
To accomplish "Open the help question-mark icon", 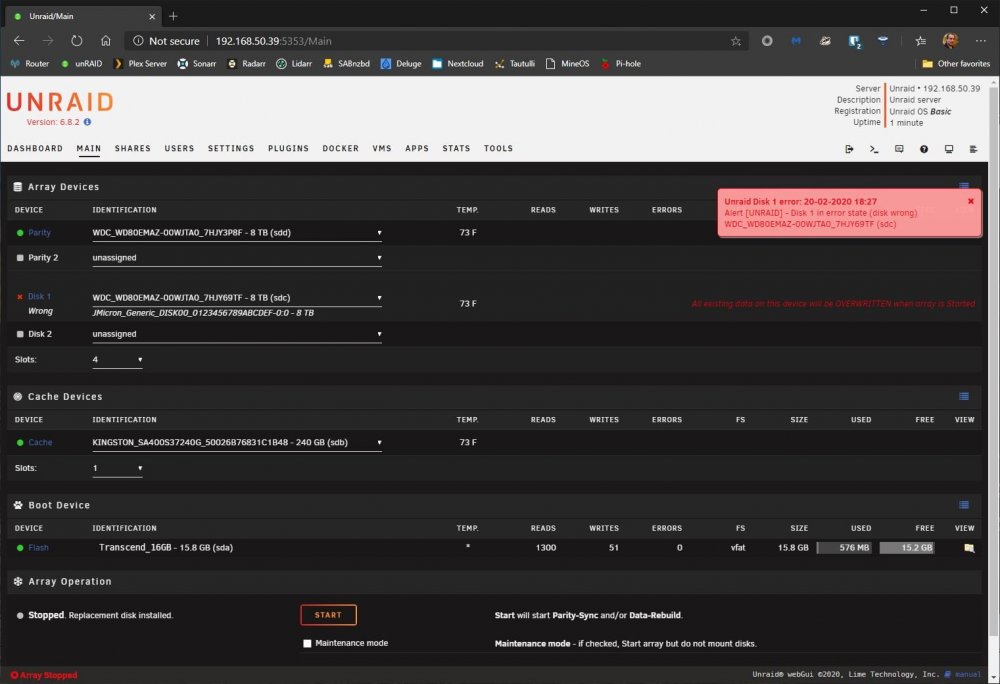I will pos(923,149).
